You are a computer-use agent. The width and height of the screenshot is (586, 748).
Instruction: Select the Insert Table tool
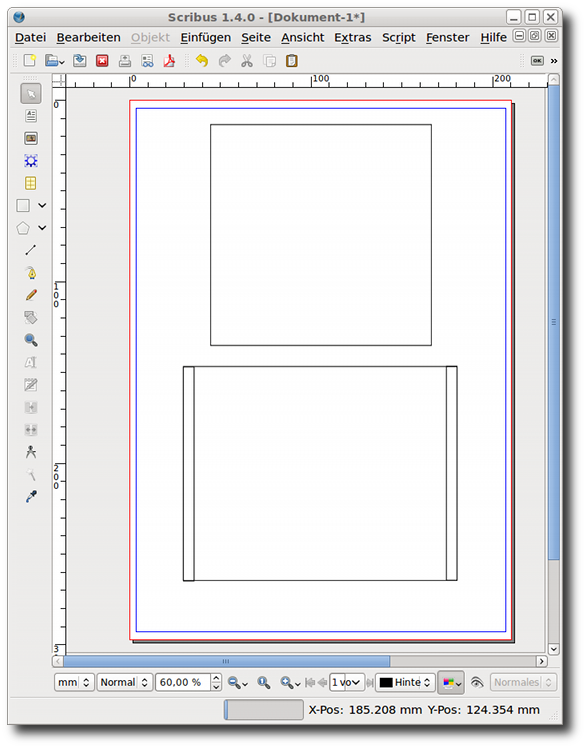tap(31, 183)
